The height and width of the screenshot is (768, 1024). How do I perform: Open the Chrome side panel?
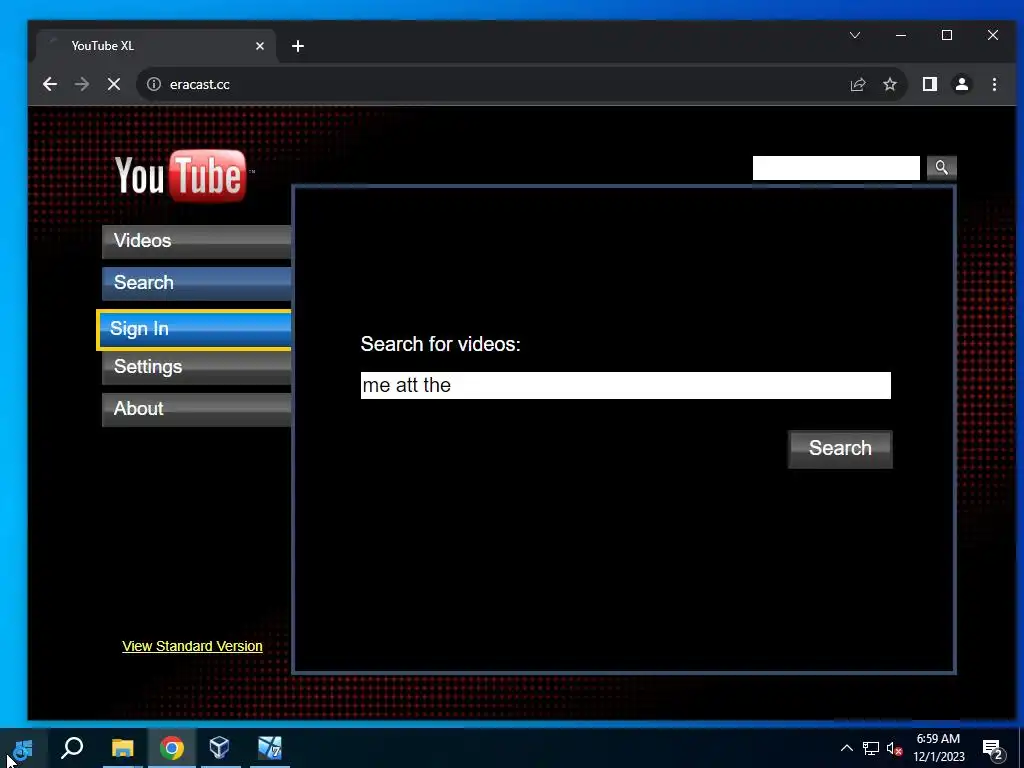pos(930,84)
